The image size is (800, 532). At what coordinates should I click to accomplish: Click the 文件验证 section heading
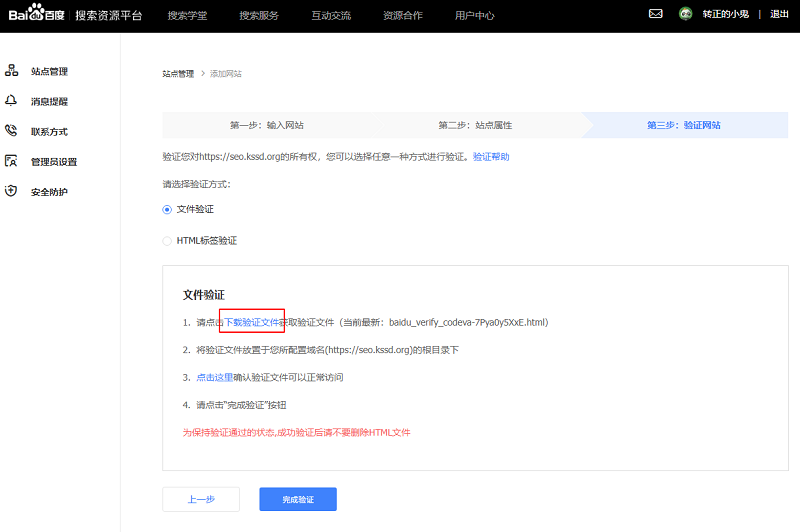pos(204,295)
